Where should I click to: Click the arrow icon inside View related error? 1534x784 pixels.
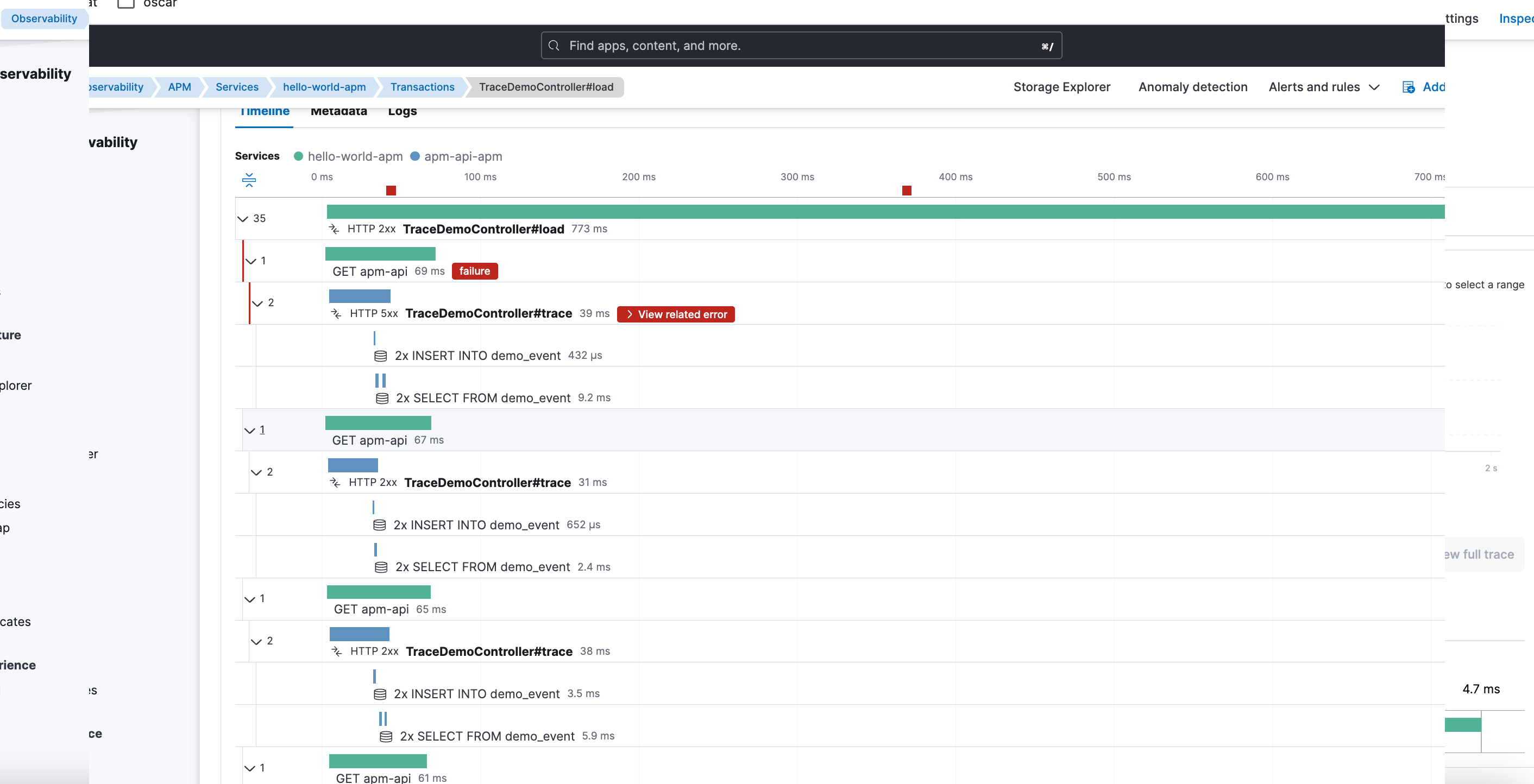(630, 314)
